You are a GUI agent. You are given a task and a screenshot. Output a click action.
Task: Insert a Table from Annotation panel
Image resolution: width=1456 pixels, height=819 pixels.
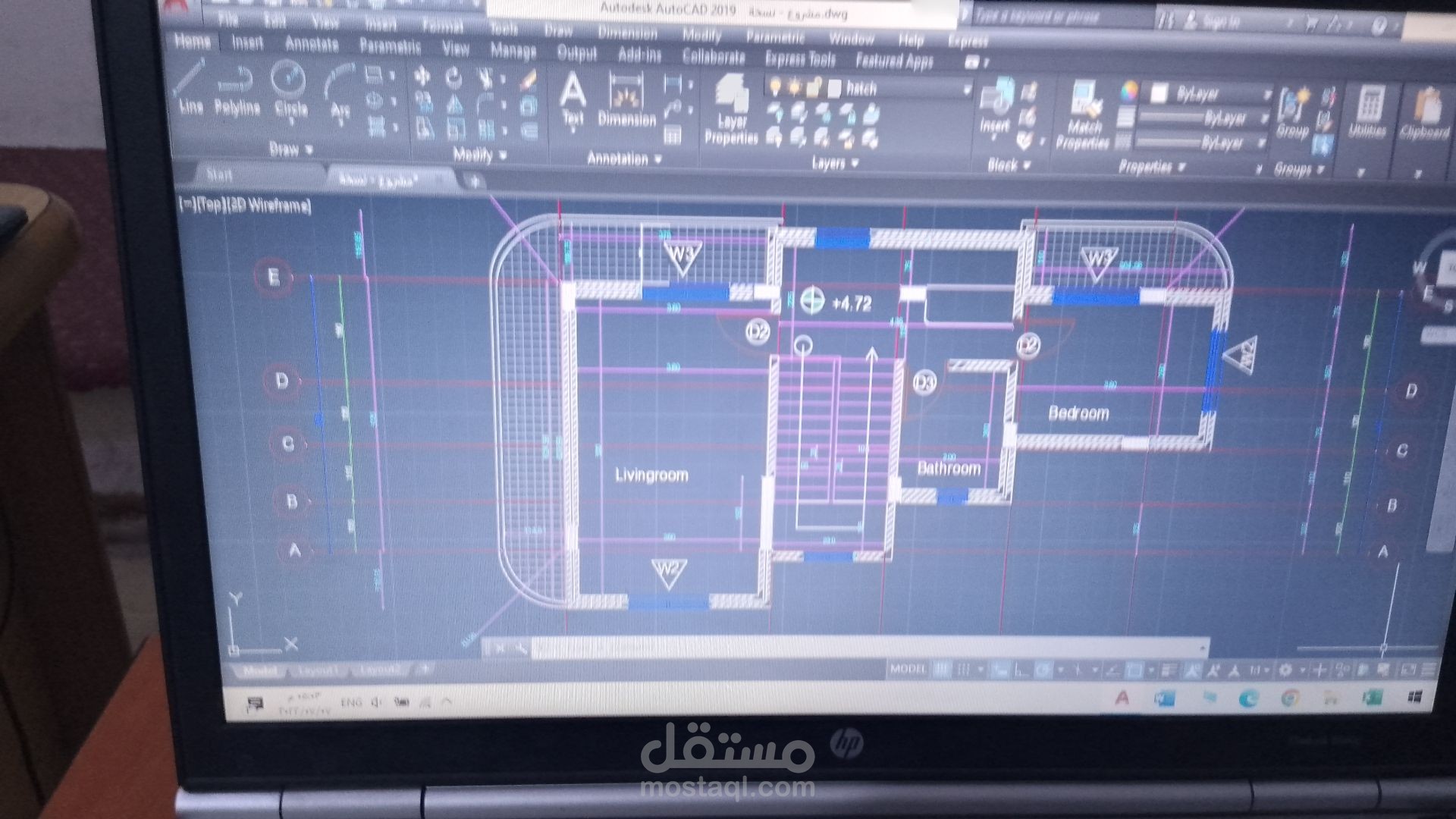click(x=672, y=136)
